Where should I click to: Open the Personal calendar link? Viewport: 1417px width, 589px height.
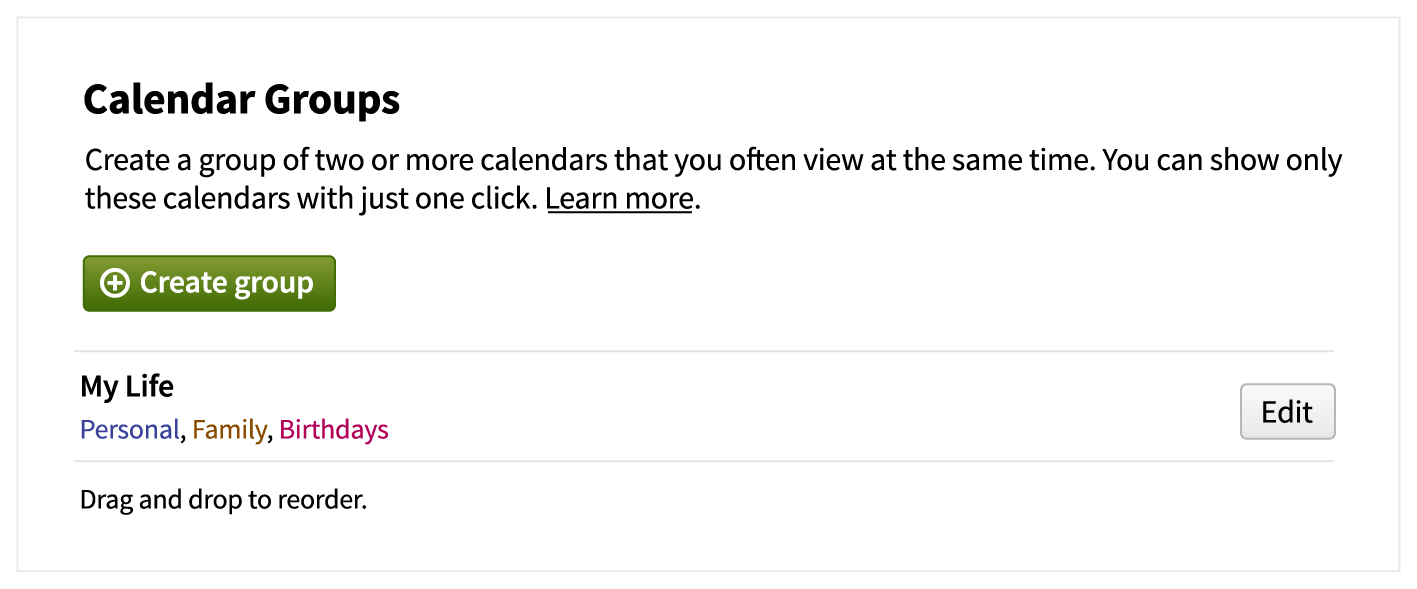(130, 430)
